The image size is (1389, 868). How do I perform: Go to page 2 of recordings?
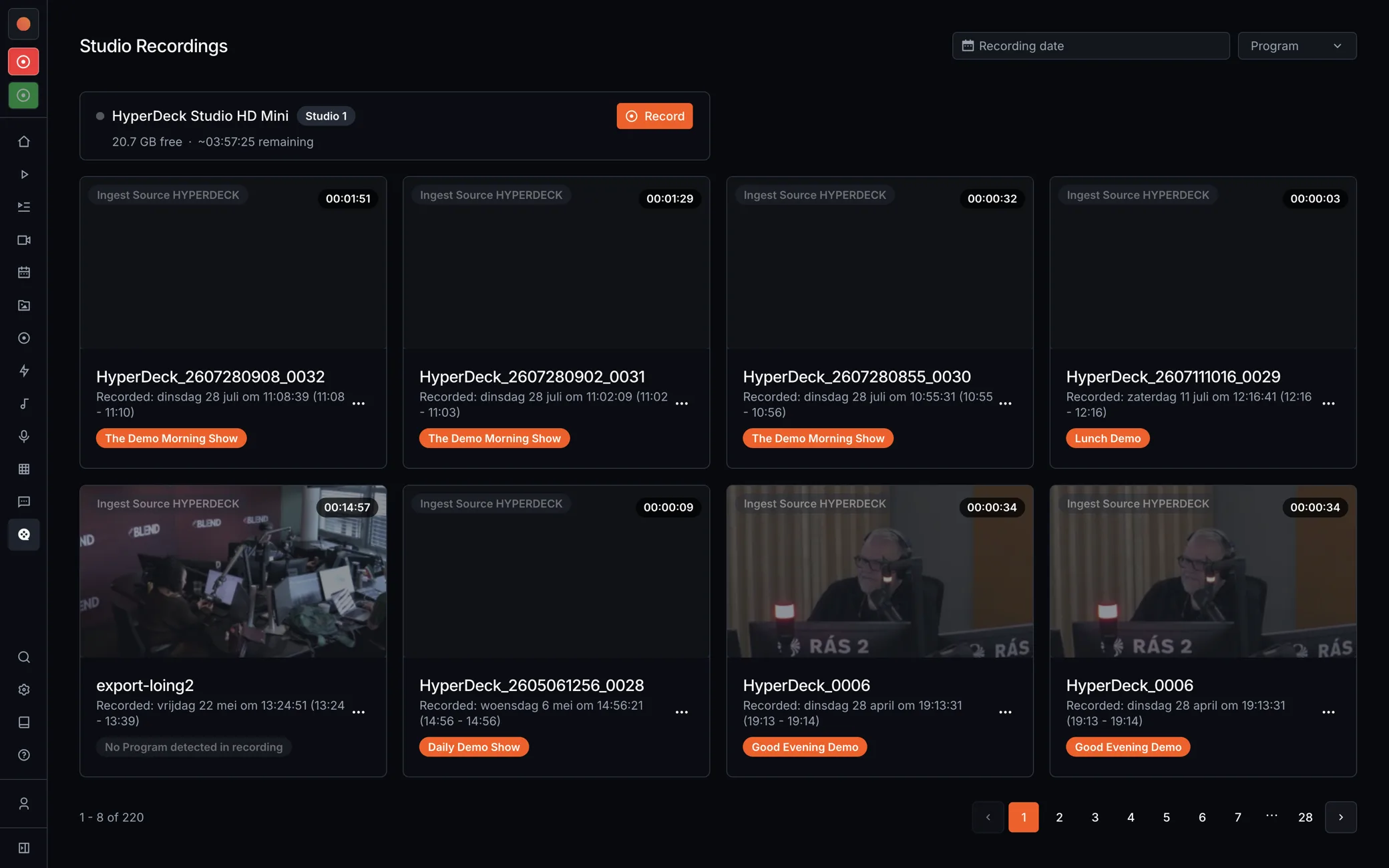click(1059, 817)
